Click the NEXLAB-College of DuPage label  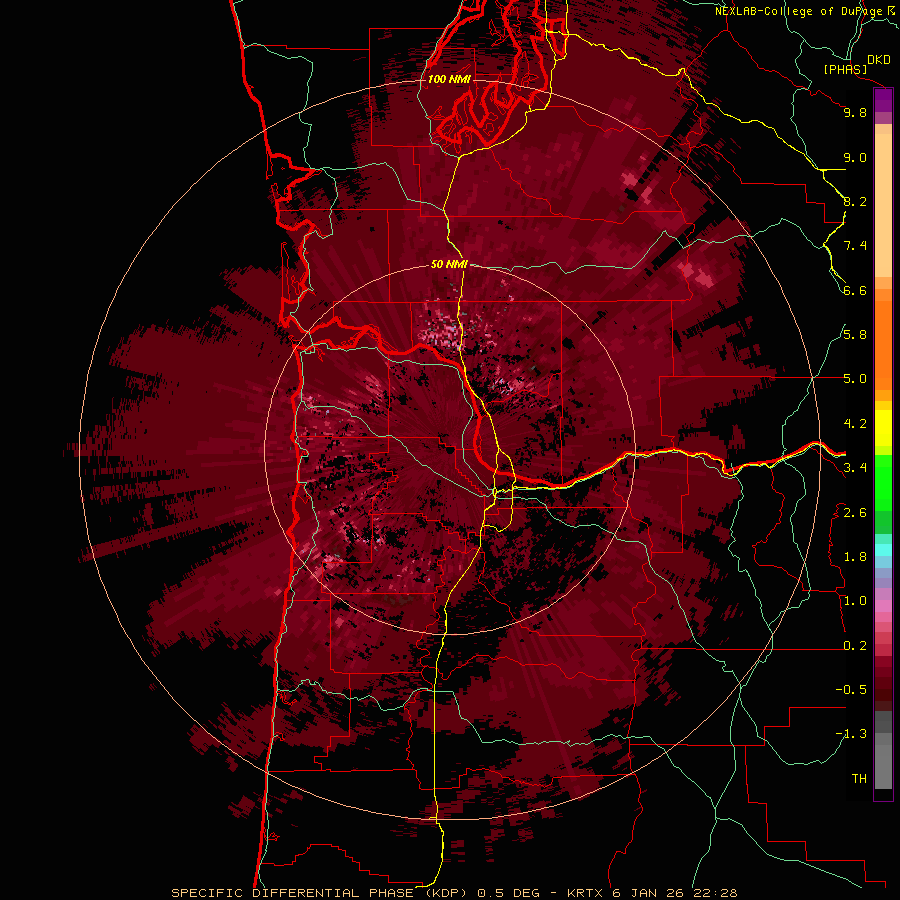click(x=807, y=11)
